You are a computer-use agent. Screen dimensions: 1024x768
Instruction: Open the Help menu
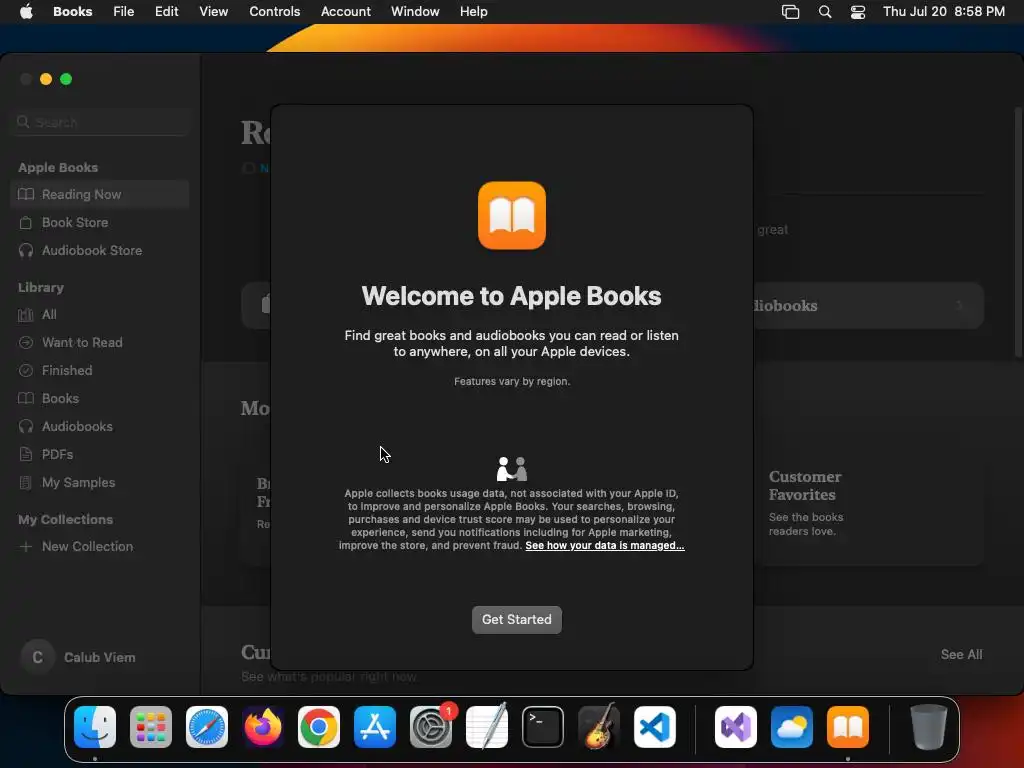coord(473,12)
